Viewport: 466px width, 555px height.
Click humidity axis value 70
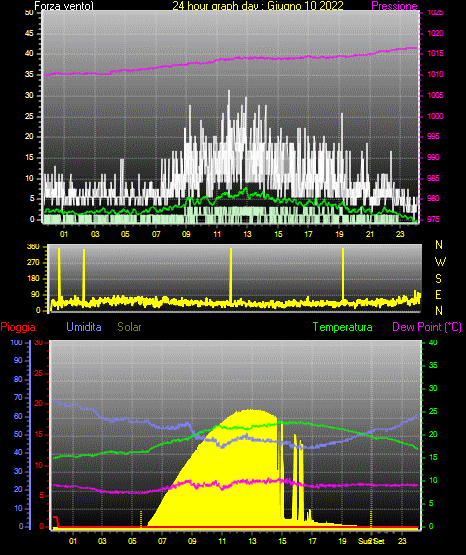click(x=18, y=397)
